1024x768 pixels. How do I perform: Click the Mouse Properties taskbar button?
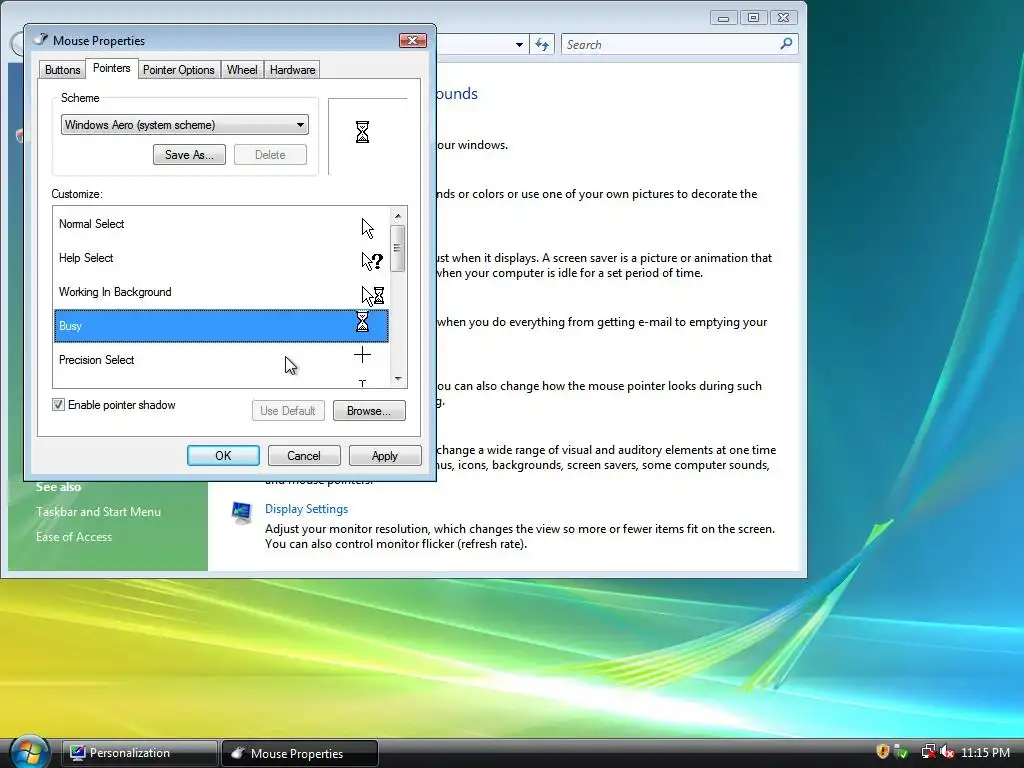tap(300, 753)
